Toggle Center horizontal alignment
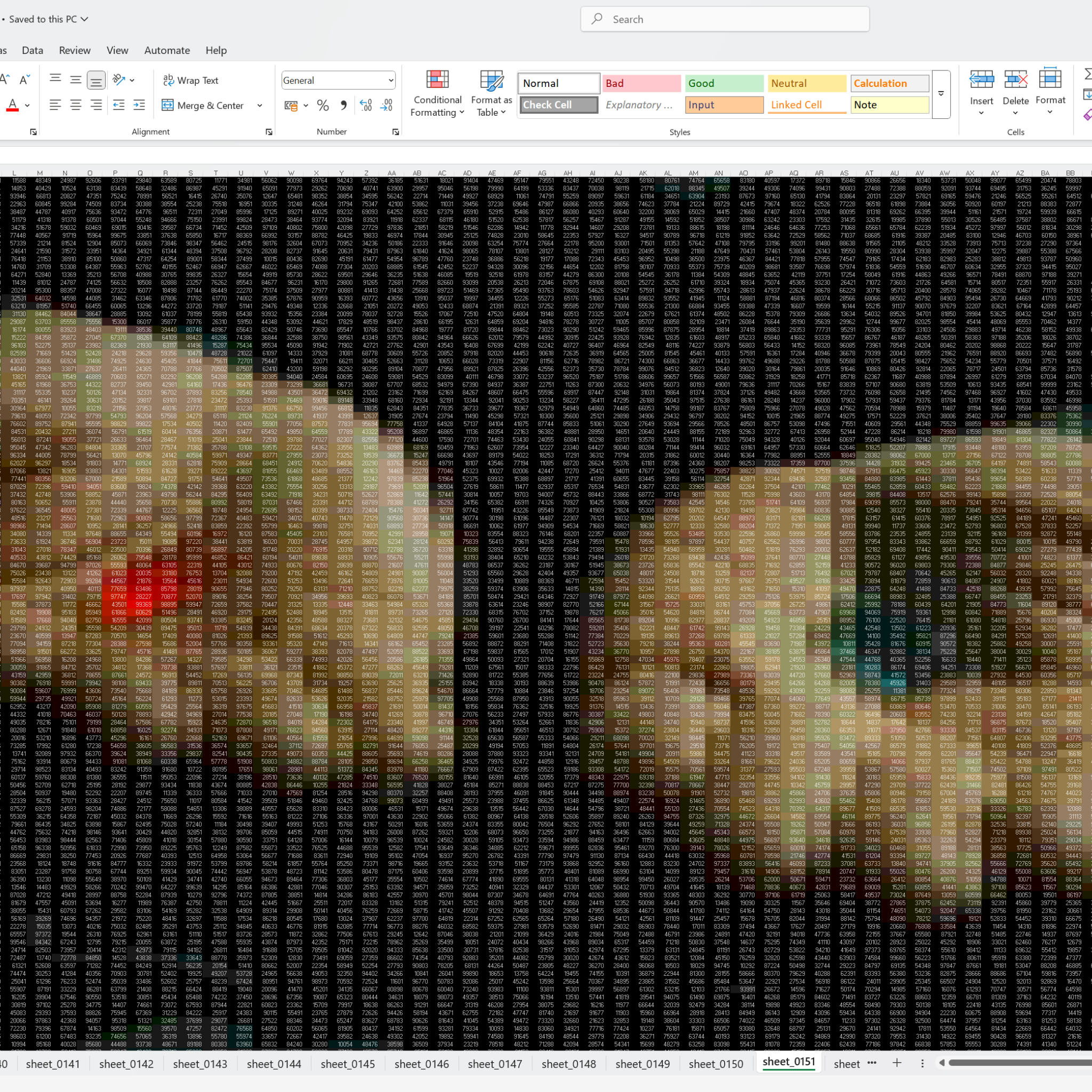This screenshot has height=1092, width=1092. point(76,105)
